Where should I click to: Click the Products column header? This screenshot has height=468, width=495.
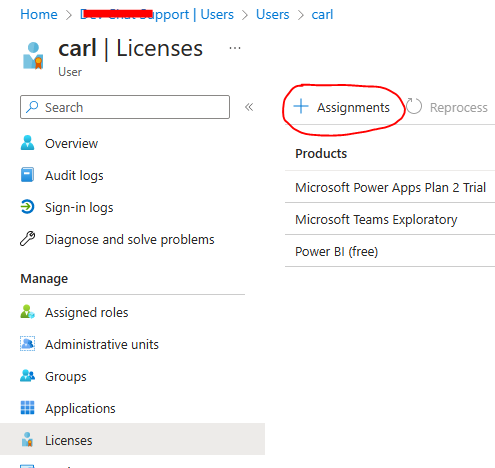(321, 154)
